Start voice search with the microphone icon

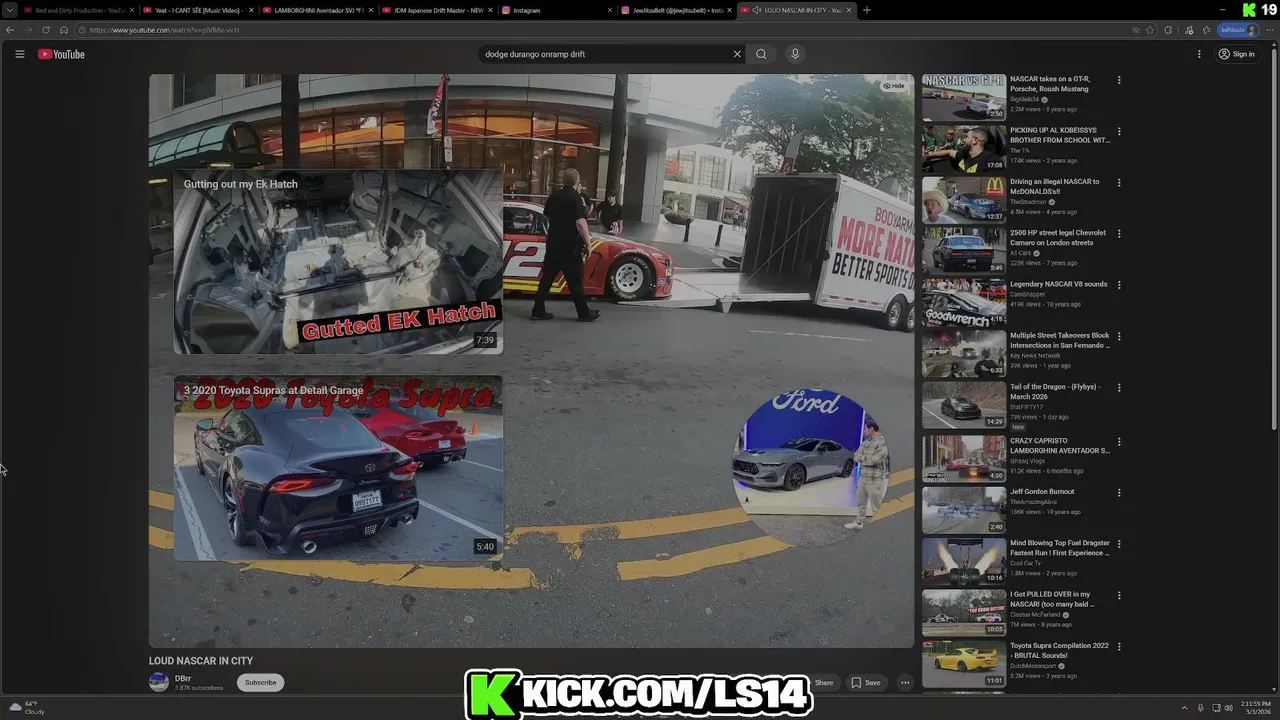795,54
